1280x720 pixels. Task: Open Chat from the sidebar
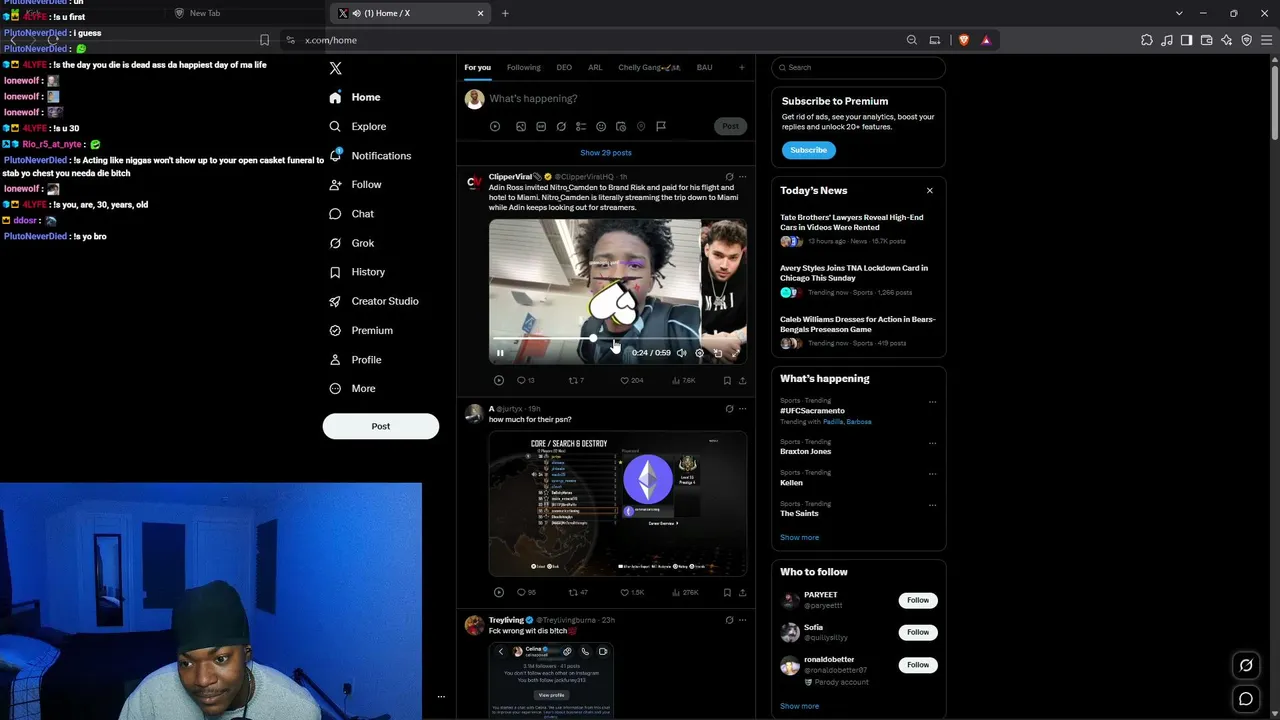pyautogui.click(x=351, y=214)
